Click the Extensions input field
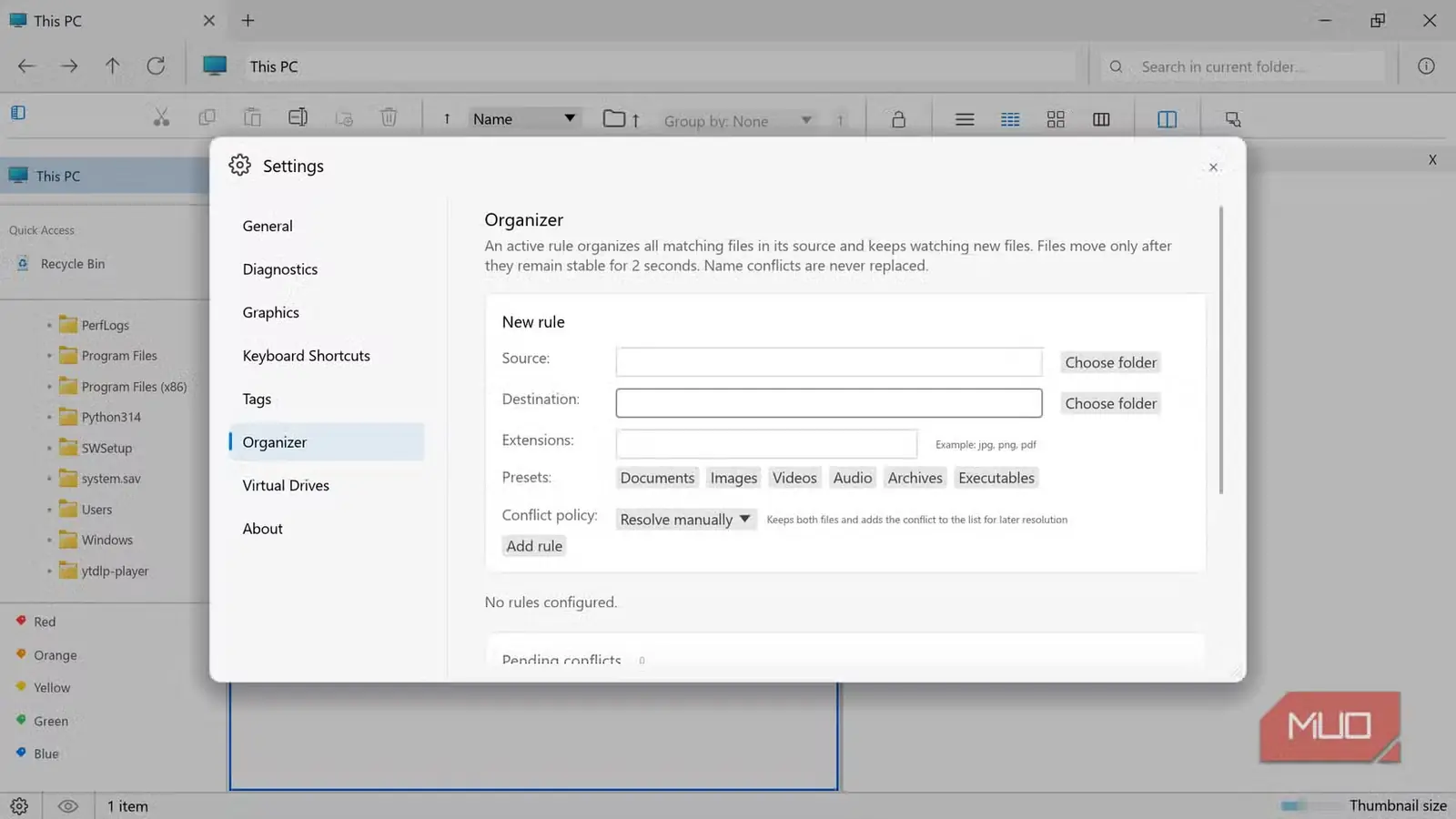This screenshot has width=1456, height=819. [766, 444]
